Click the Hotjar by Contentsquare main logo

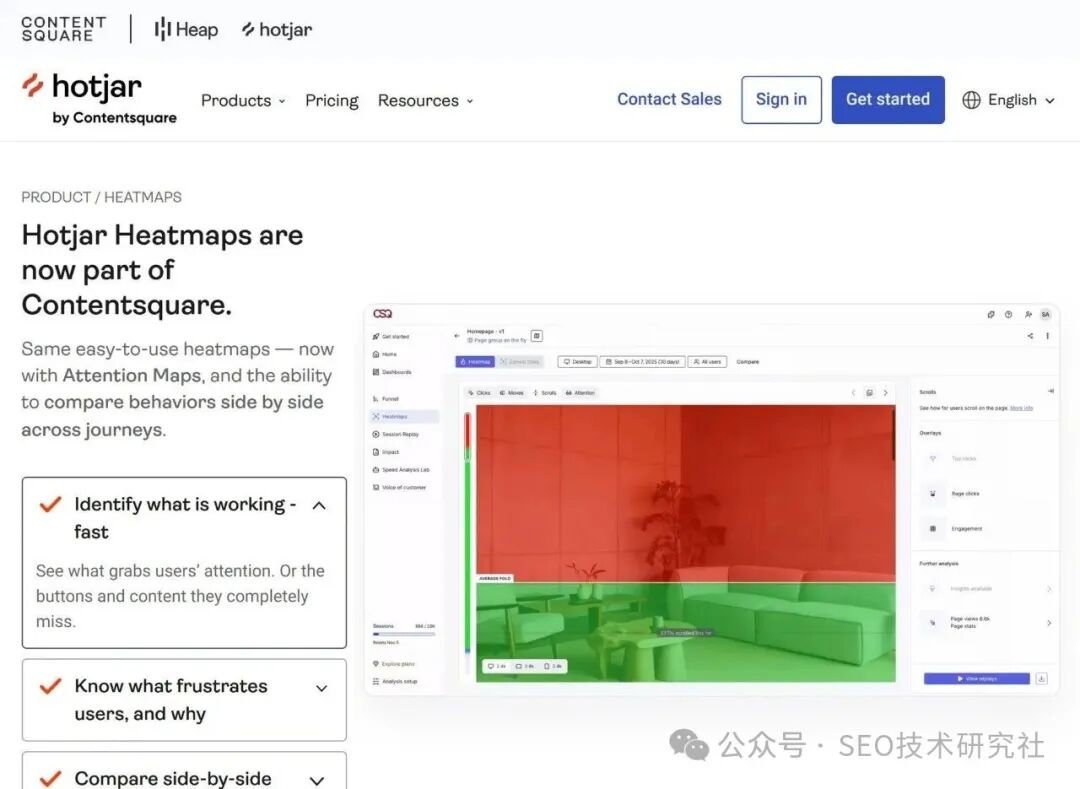[x=98, y=98]
